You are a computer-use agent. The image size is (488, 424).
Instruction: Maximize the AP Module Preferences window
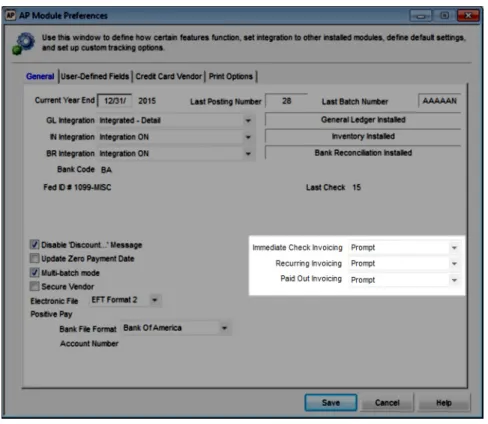point(444,16)
